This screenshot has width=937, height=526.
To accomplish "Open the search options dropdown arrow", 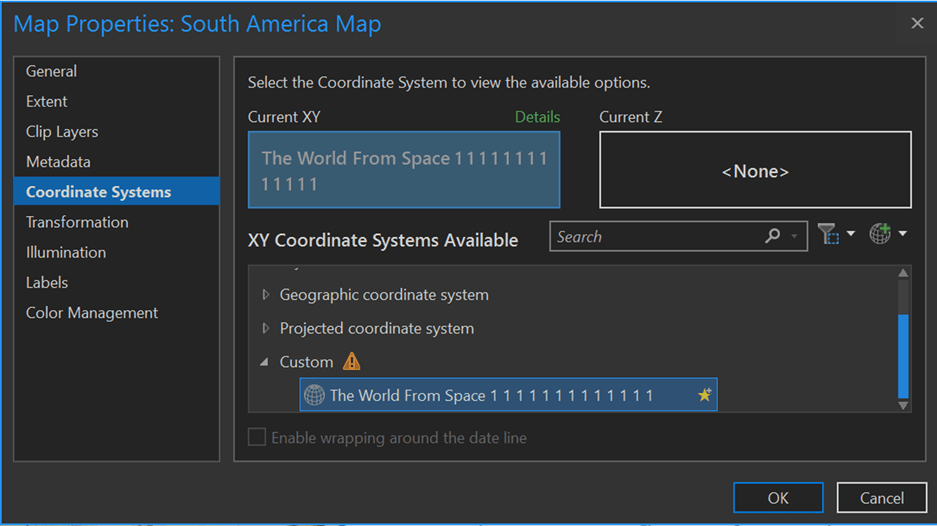I will point(795,237).
